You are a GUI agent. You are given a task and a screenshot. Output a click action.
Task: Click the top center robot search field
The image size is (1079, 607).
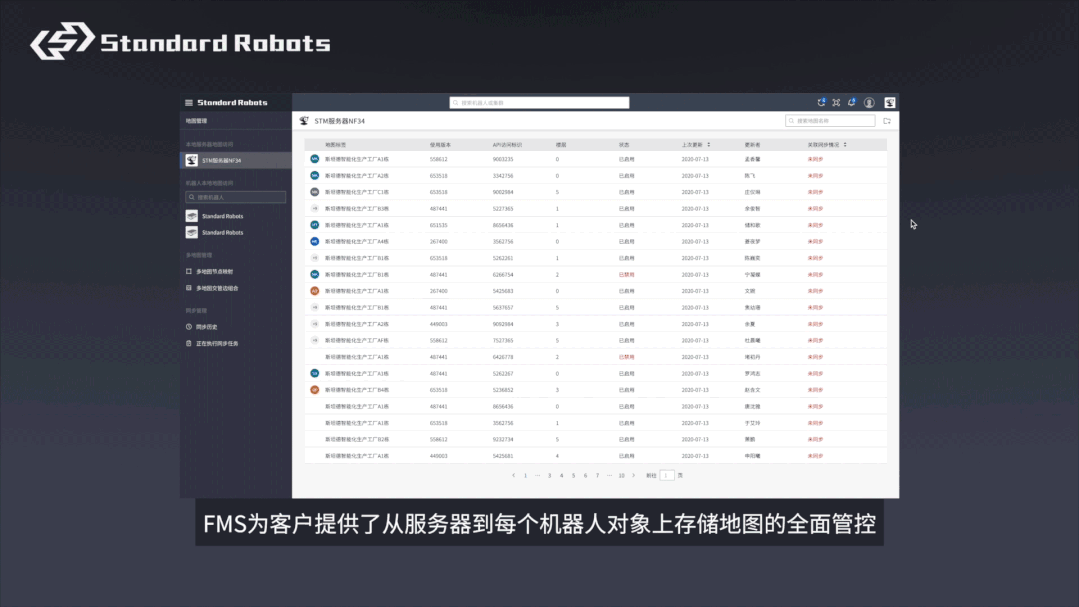(x=540, y=103)
